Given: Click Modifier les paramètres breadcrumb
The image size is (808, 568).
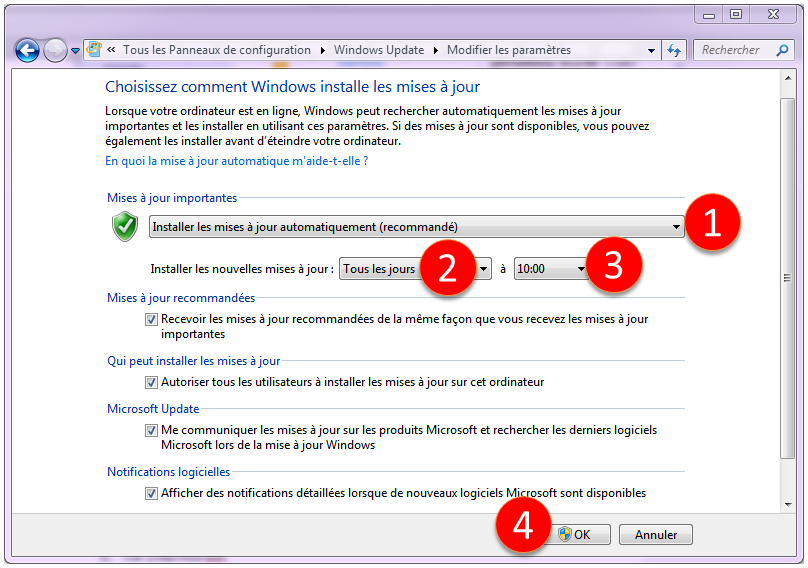Looking at the screenshot, I should point(509,50).
